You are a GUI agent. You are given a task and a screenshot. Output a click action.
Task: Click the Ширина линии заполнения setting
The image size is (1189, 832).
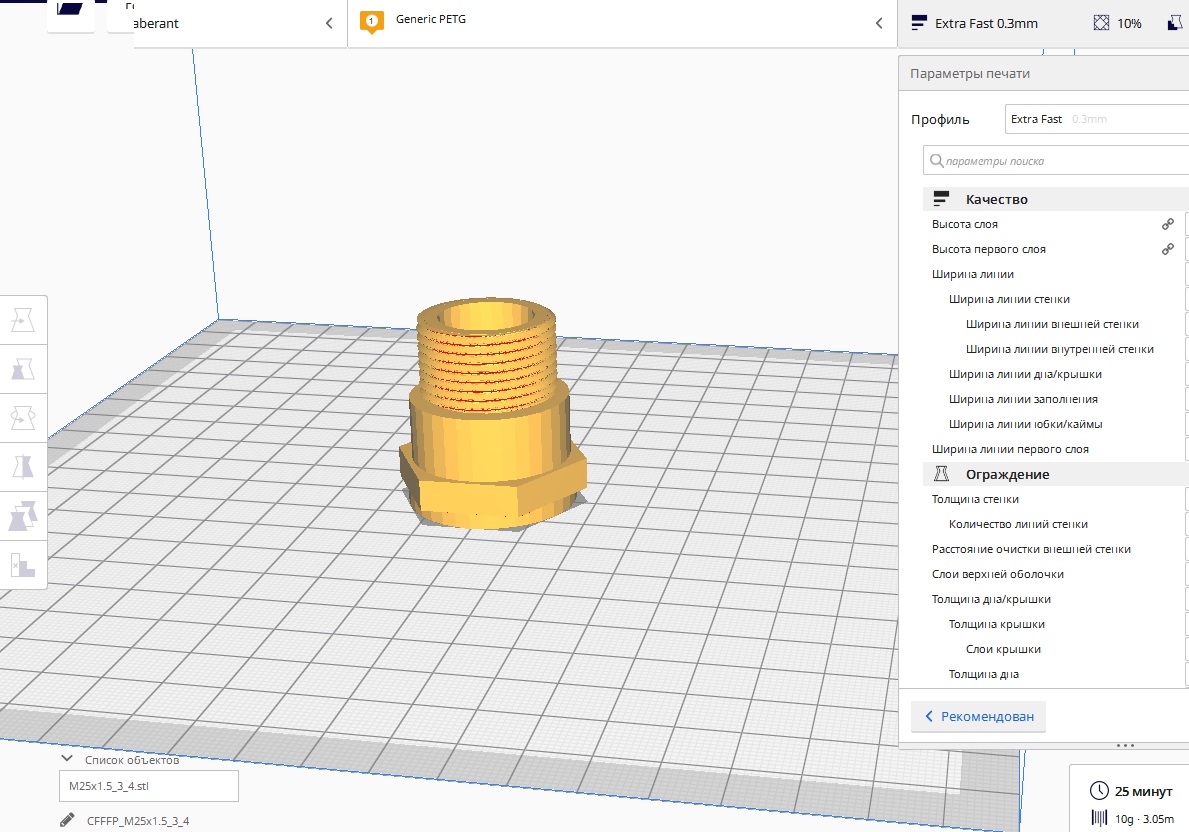coord(1022,399)
